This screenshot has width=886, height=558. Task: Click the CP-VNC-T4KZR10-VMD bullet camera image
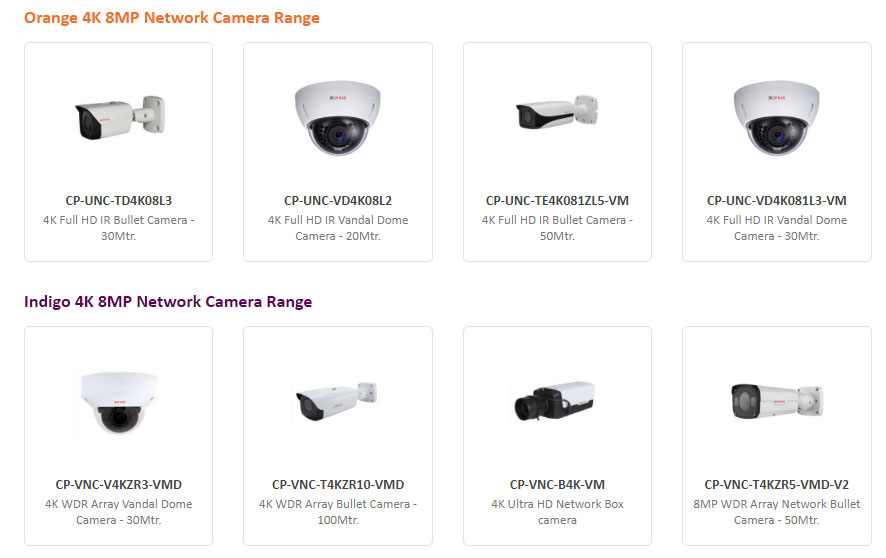pyautogui.click(x=337, y=401)
